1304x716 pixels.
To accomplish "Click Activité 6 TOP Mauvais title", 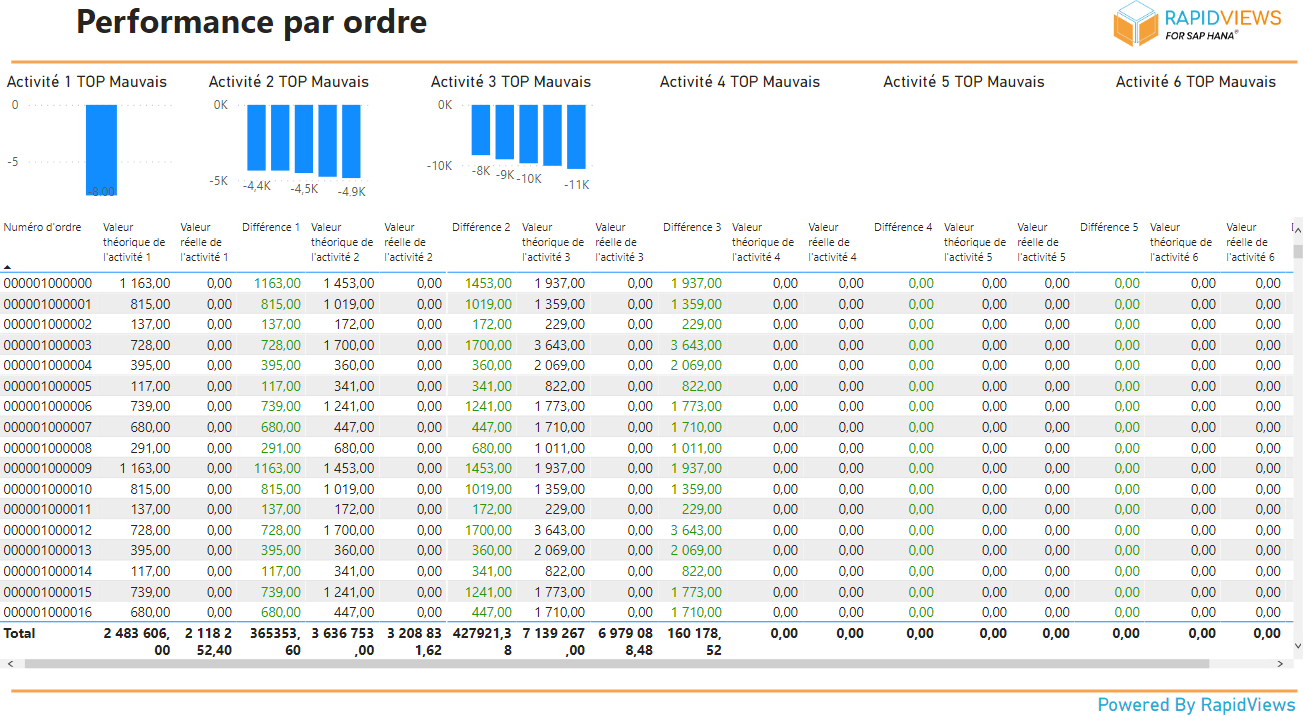I will pyautogui.click(x=1196, y=82).
